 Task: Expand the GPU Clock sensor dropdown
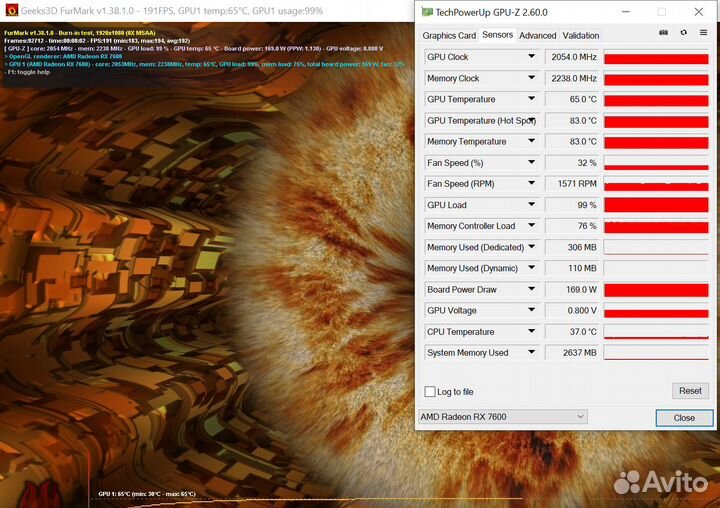tap(532, 57)
